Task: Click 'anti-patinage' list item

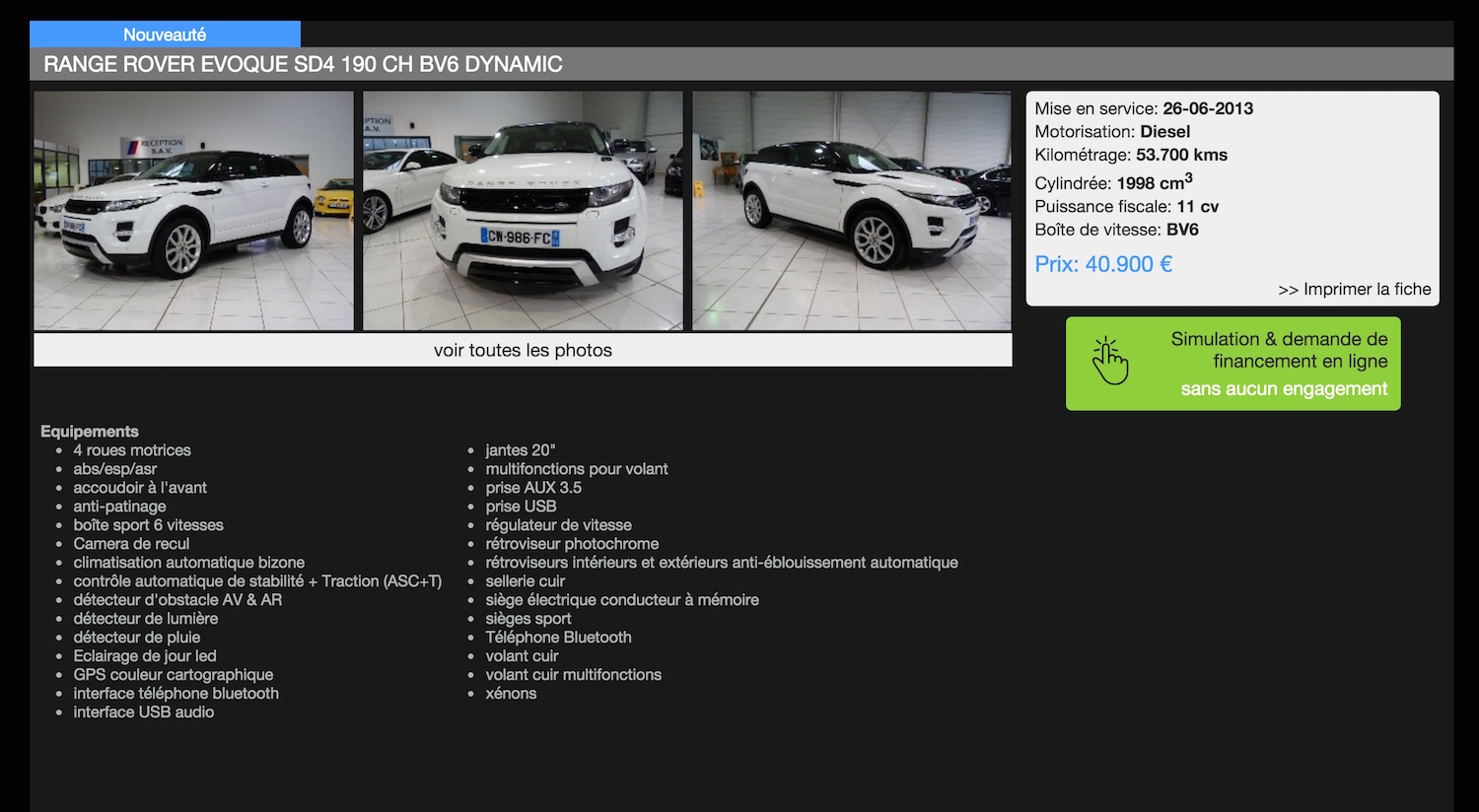Action: pos(119,507)
